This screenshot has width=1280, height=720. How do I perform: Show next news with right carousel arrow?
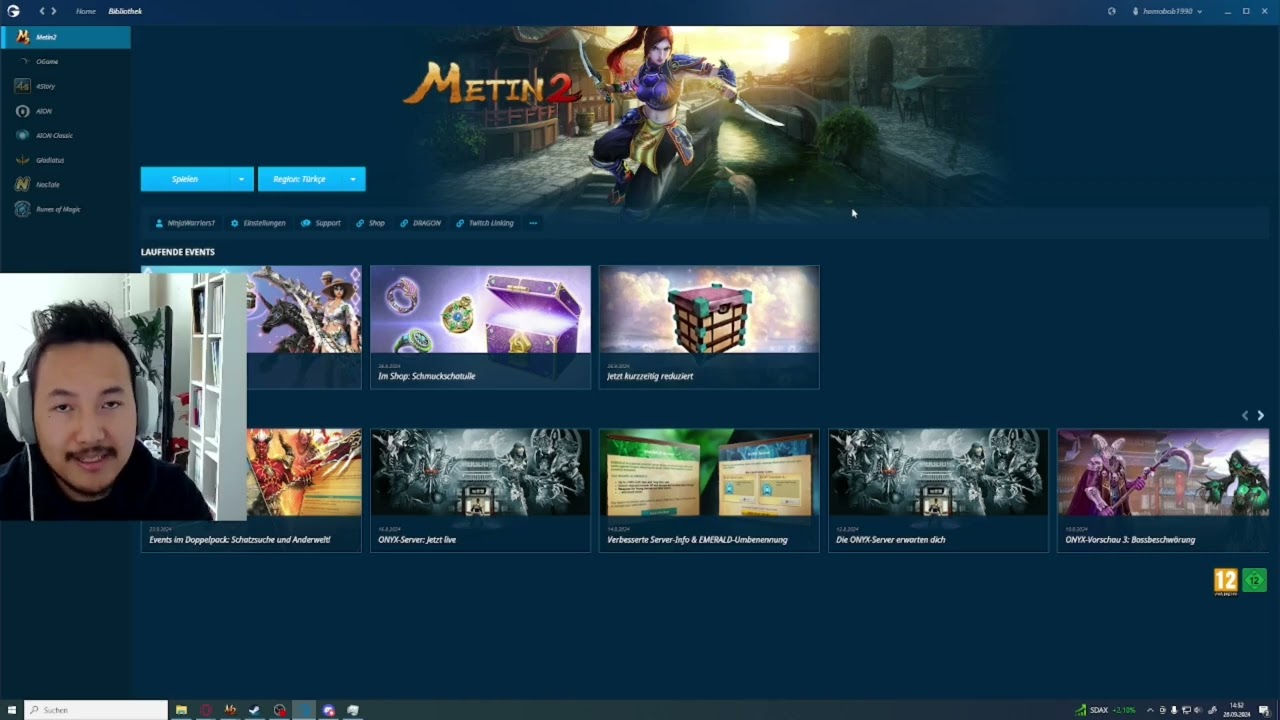coord(1260,415)
